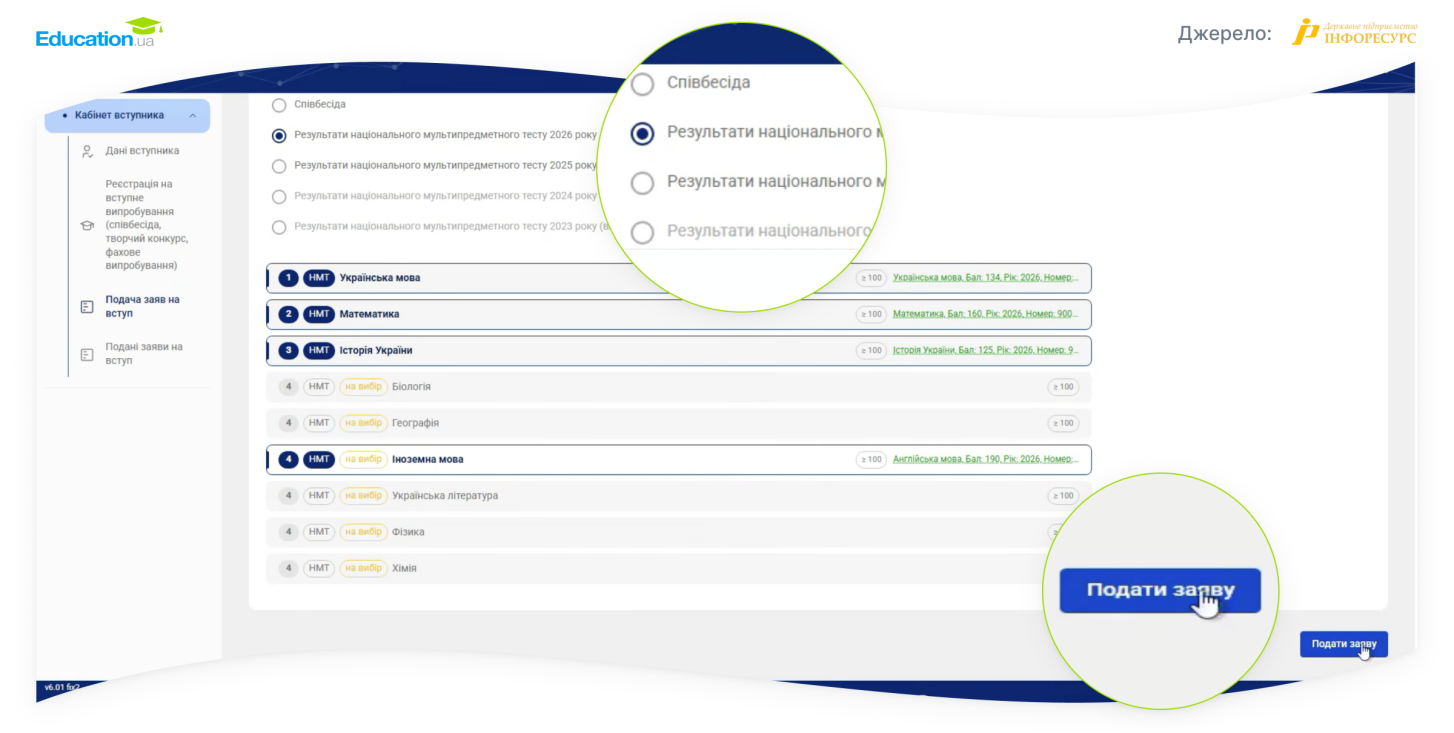Select the 2025 national multi-subject test results
1454x733 pixels.
tap(279, 166)
